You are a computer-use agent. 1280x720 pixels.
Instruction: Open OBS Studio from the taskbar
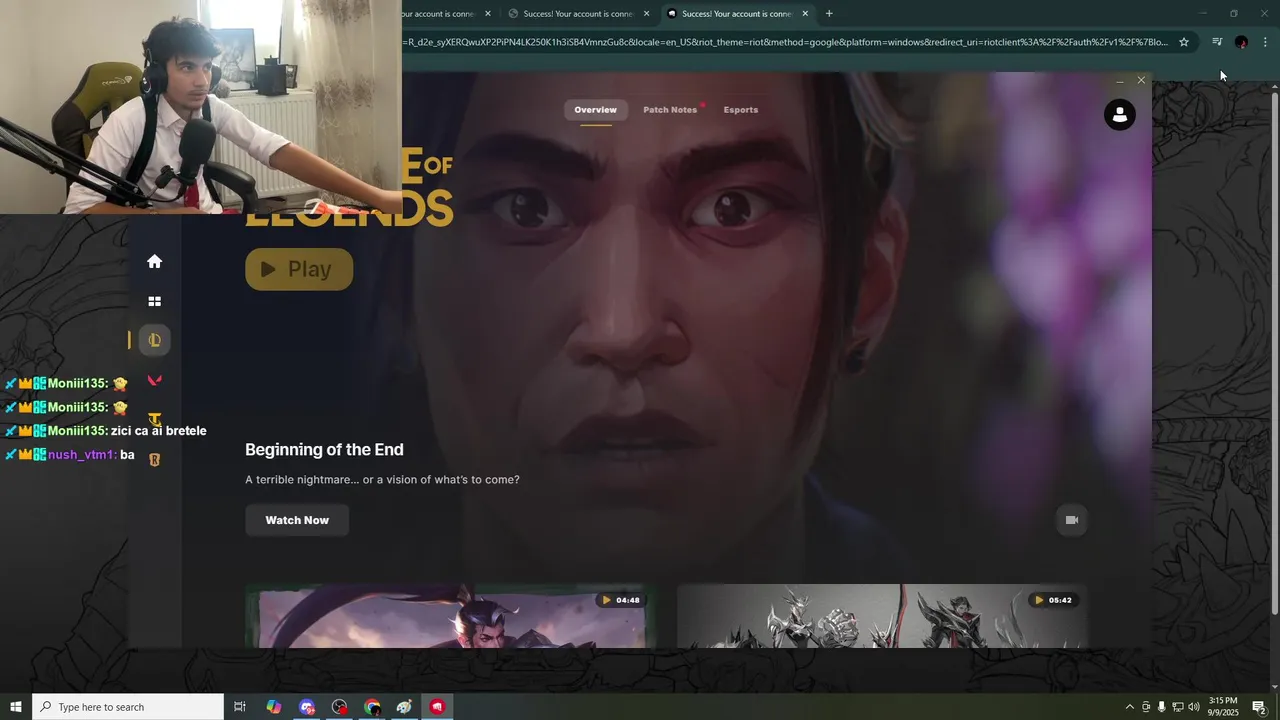(x=340, y=707)
